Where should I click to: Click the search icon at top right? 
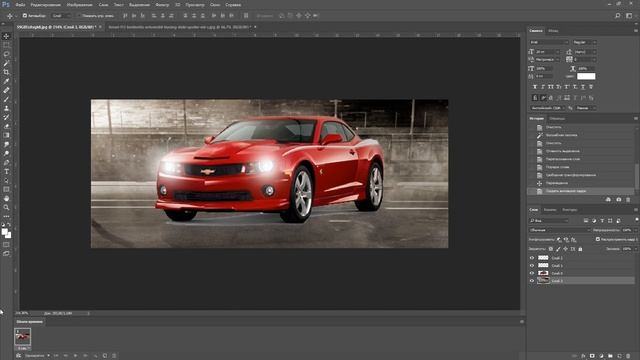(618, 16)
